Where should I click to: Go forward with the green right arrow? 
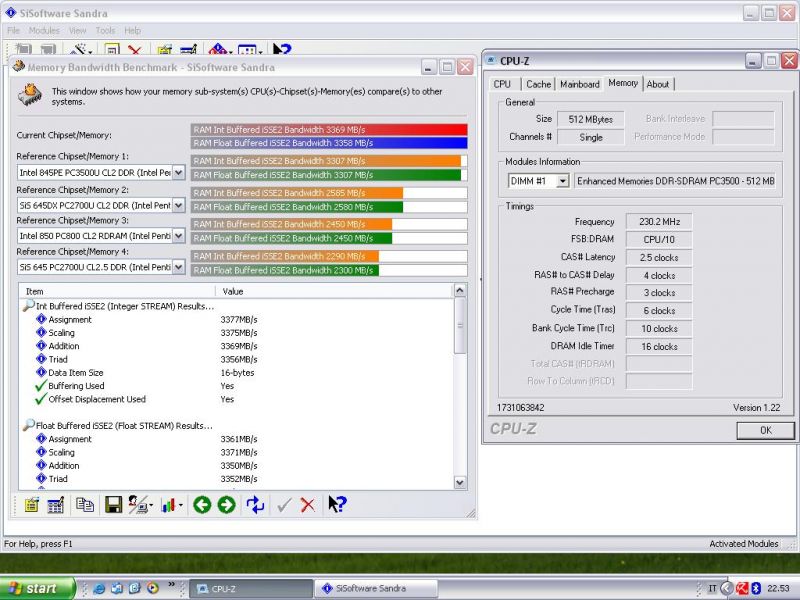tap(227, 505)
